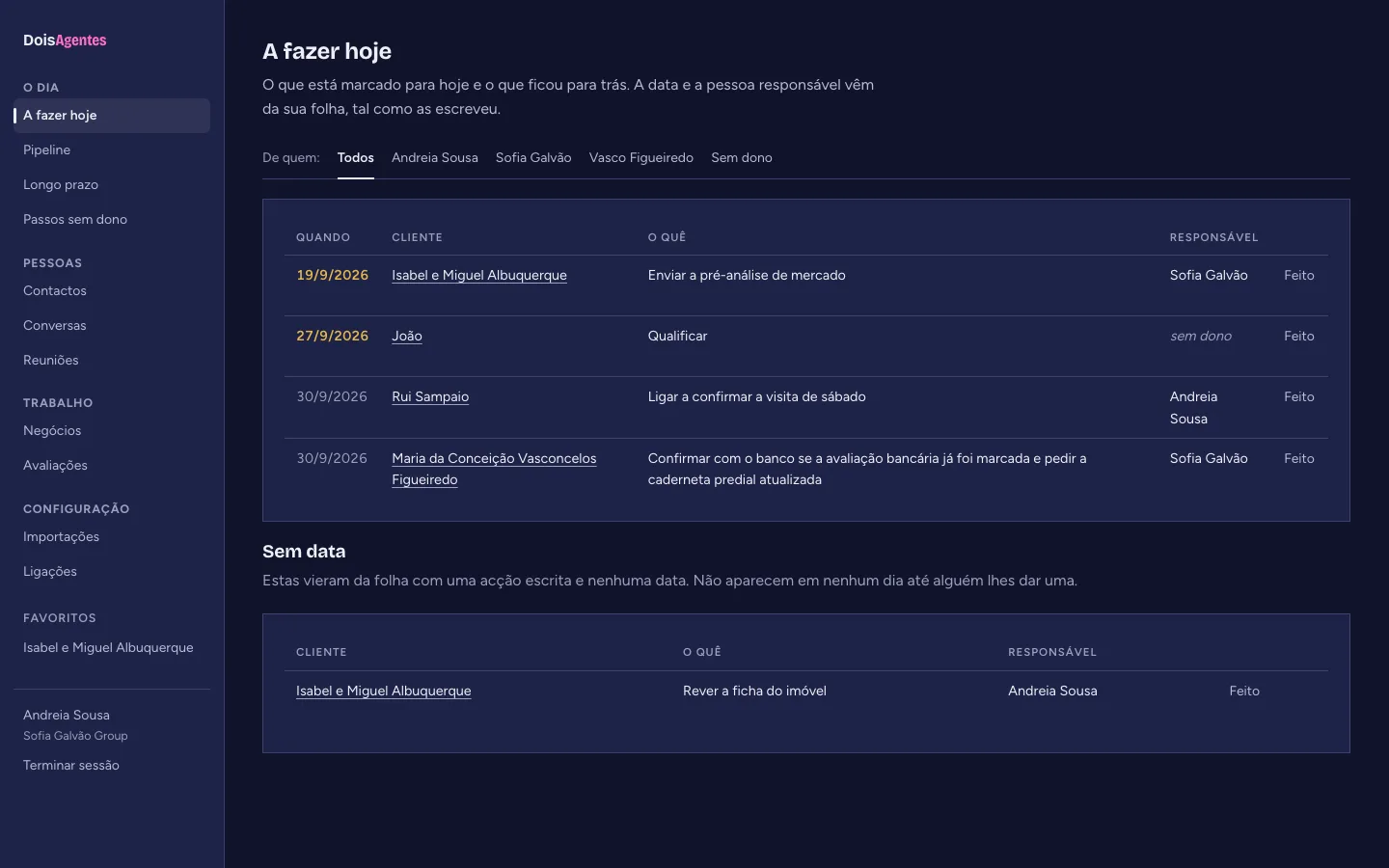Click 'Enviar a pré-análise de mercado' text

[747, 276]
